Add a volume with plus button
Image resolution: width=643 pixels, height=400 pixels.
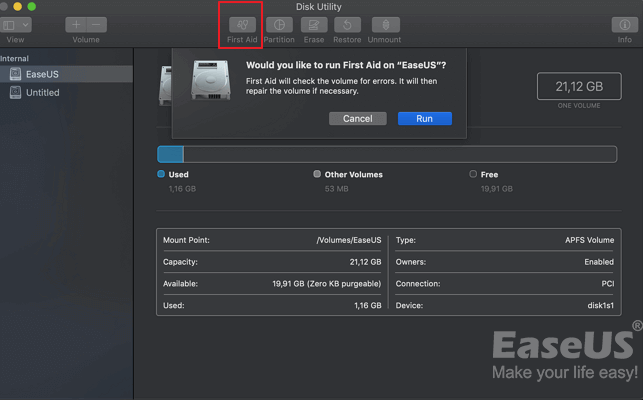click(76, 24)
